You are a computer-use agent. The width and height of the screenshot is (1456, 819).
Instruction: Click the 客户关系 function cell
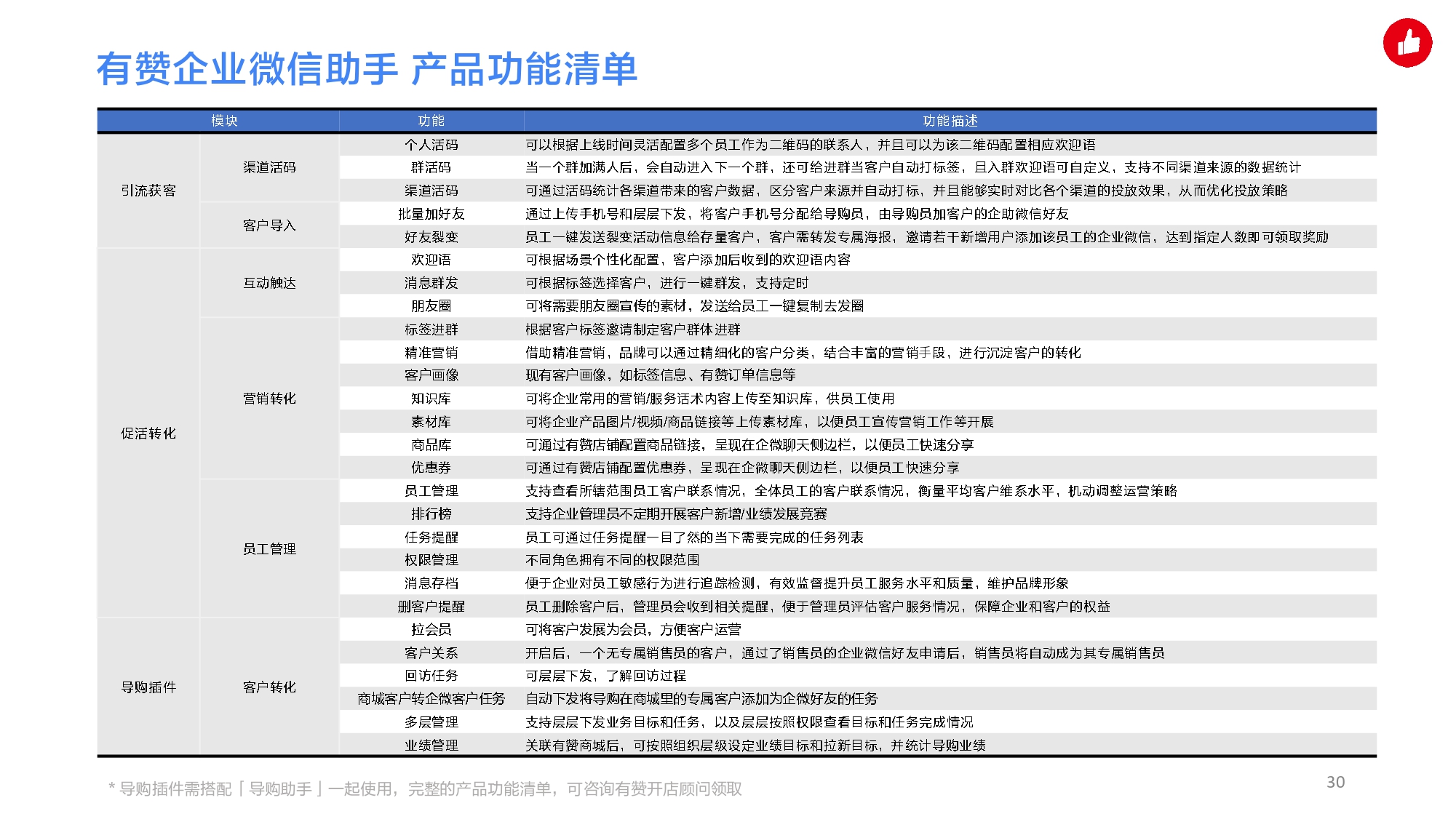pyautogui.click(x=431, y=653)
